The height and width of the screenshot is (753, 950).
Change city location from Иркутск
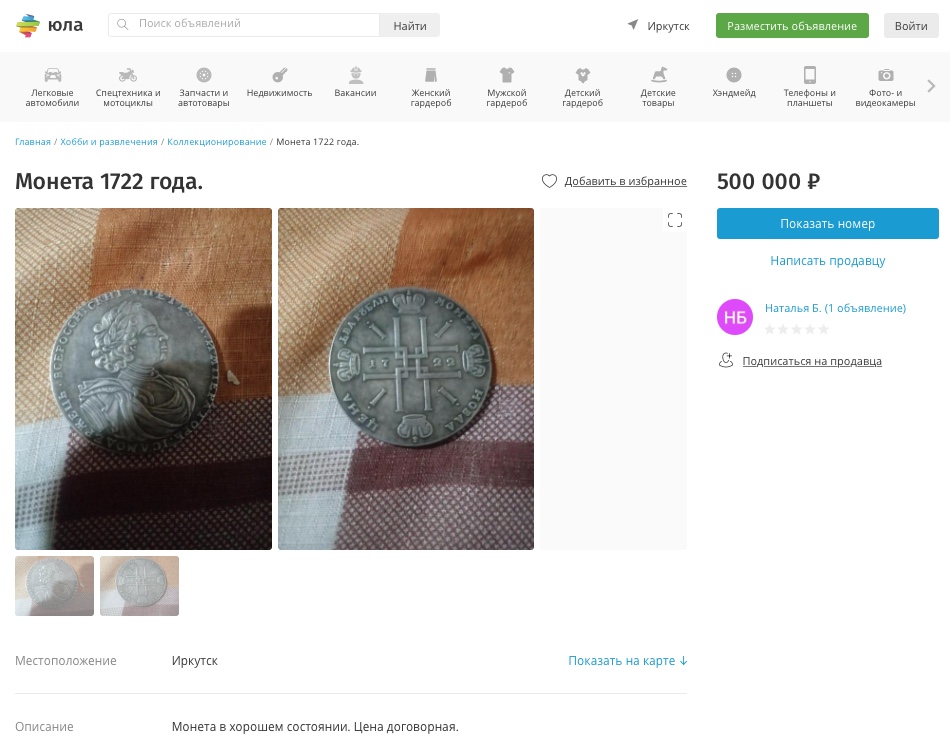point(658,26)
